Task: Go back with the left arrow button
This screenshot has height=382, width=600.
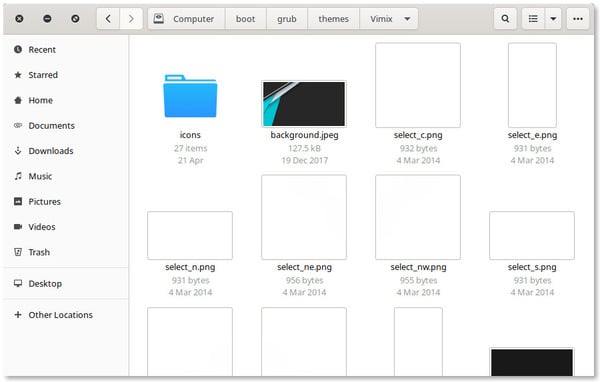Action: 108,19
